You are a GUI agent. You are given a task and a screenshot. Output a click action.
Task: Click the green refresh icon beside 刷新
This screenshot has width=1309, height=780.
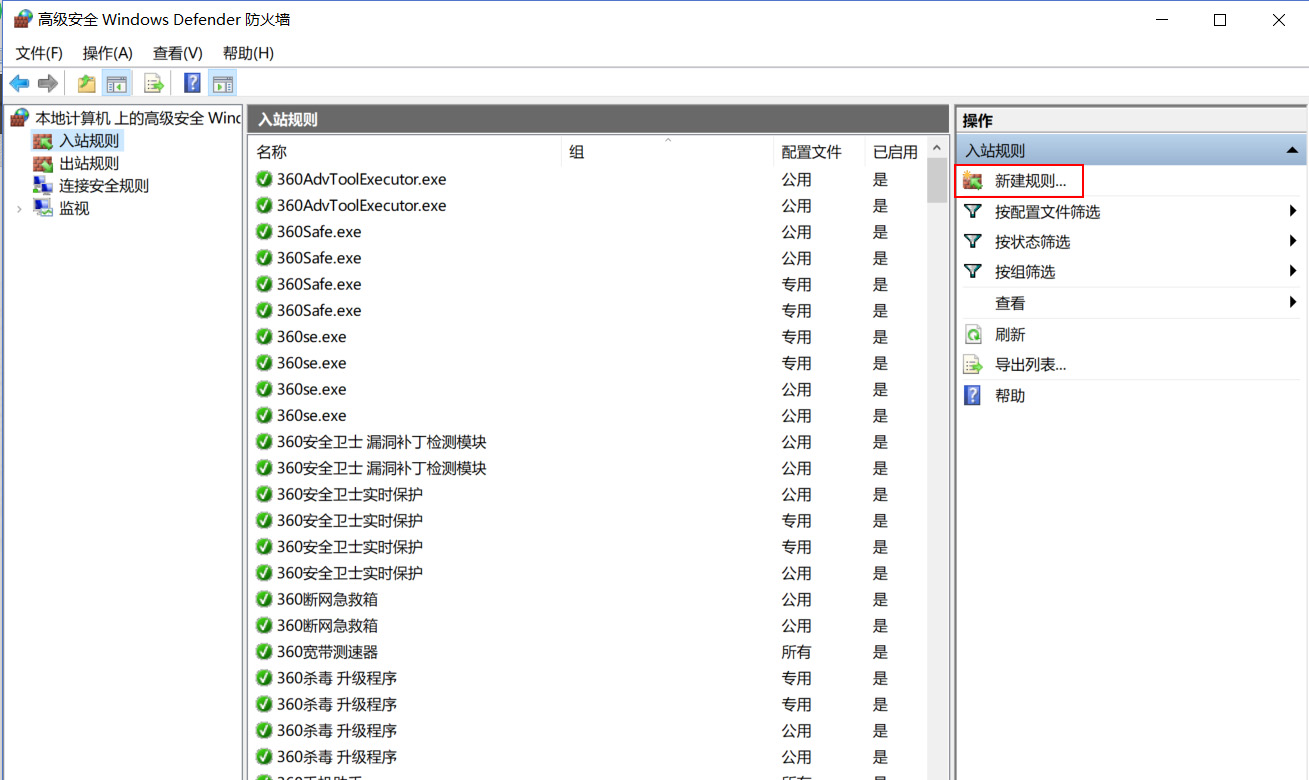(972, 334)
